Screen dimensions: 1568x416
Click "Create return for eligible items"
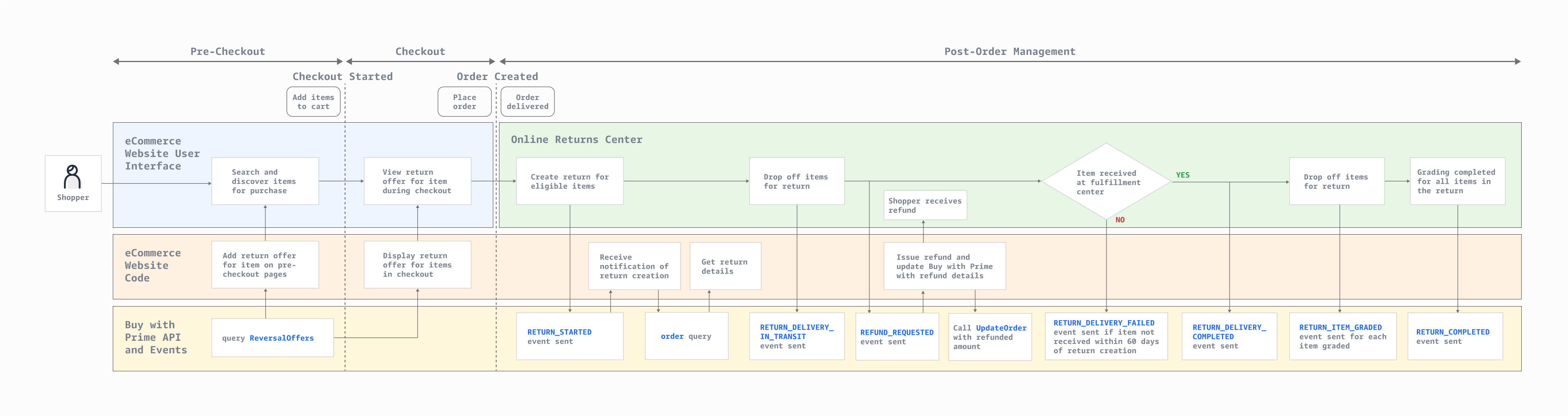pos(570,181)
